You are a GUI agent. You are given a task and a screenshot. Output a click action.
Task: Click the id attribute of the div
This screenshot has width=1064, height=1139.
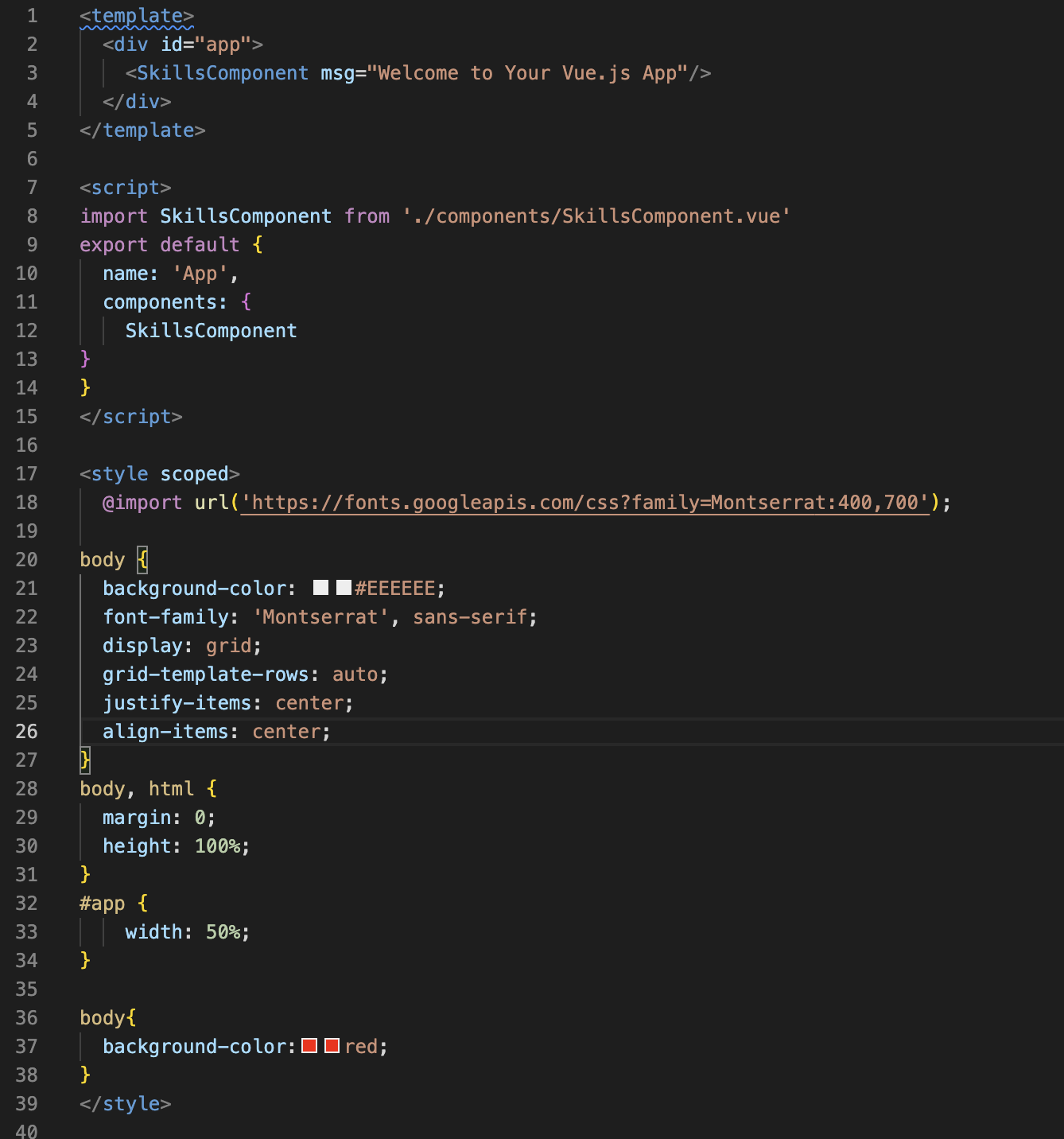pyautogui.click(x=172, y=45)
